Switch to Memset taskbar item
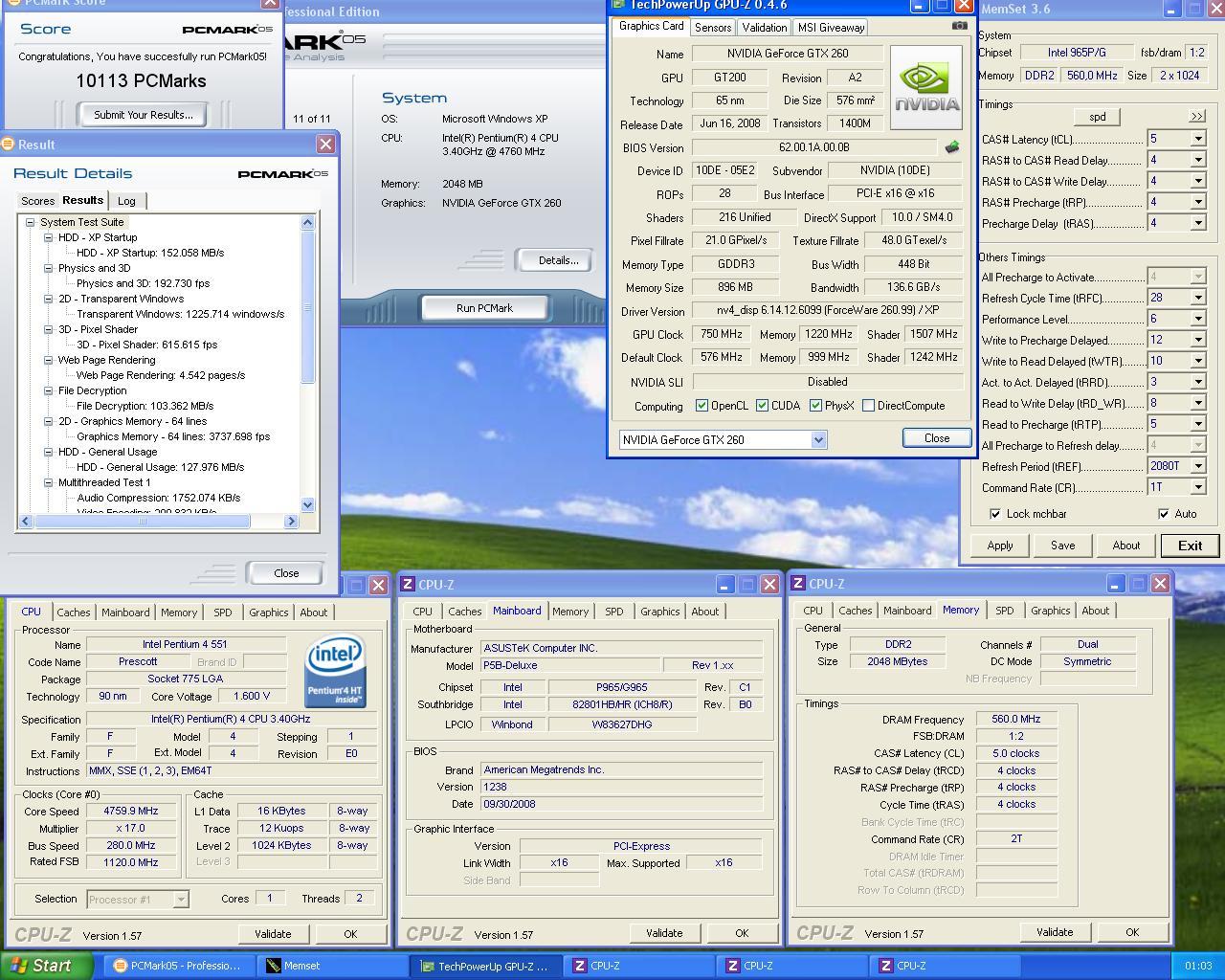 tap(331, 966)
